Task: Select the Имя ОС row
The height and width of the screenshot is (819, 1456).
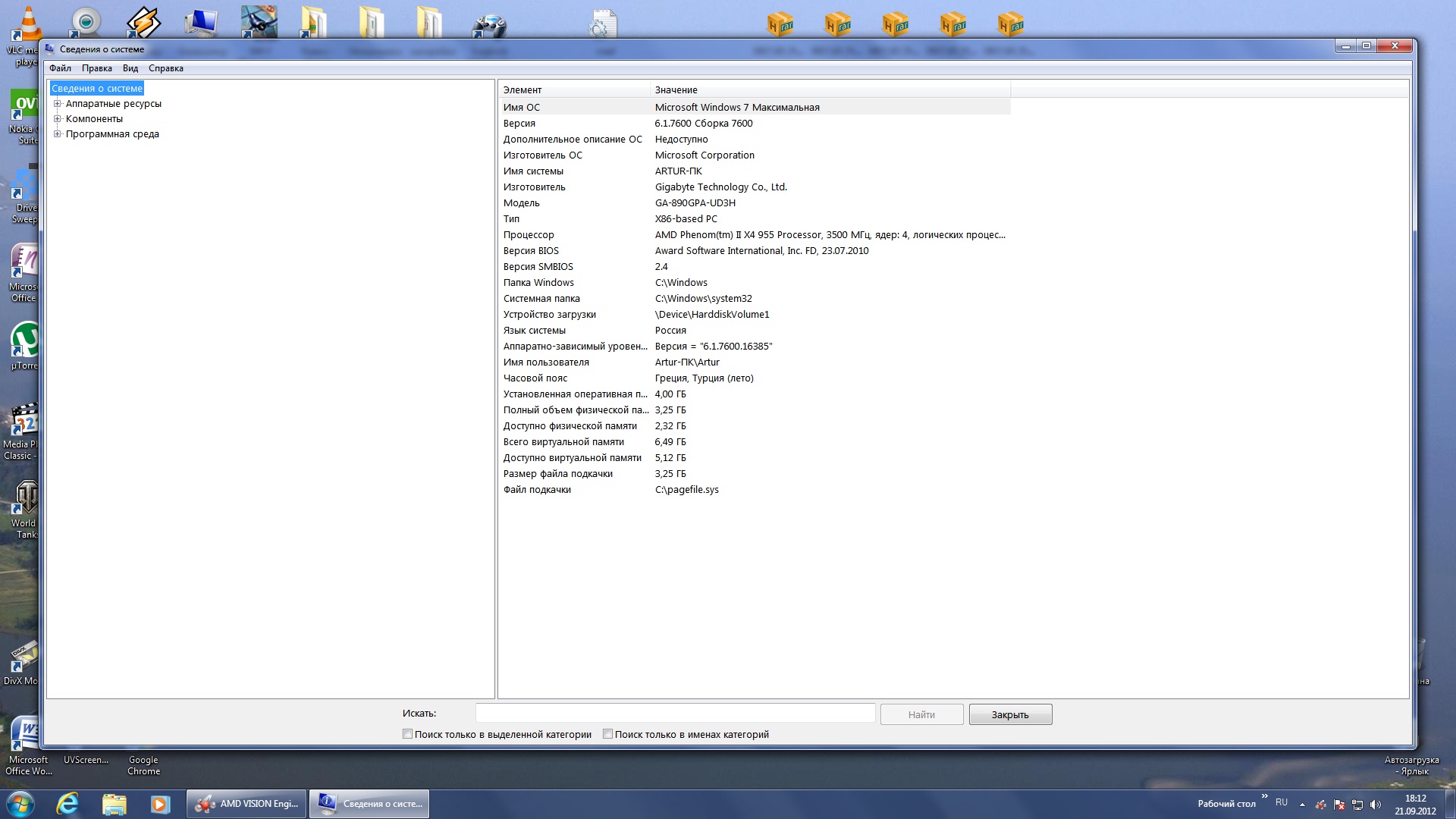Action: [755, 107]
